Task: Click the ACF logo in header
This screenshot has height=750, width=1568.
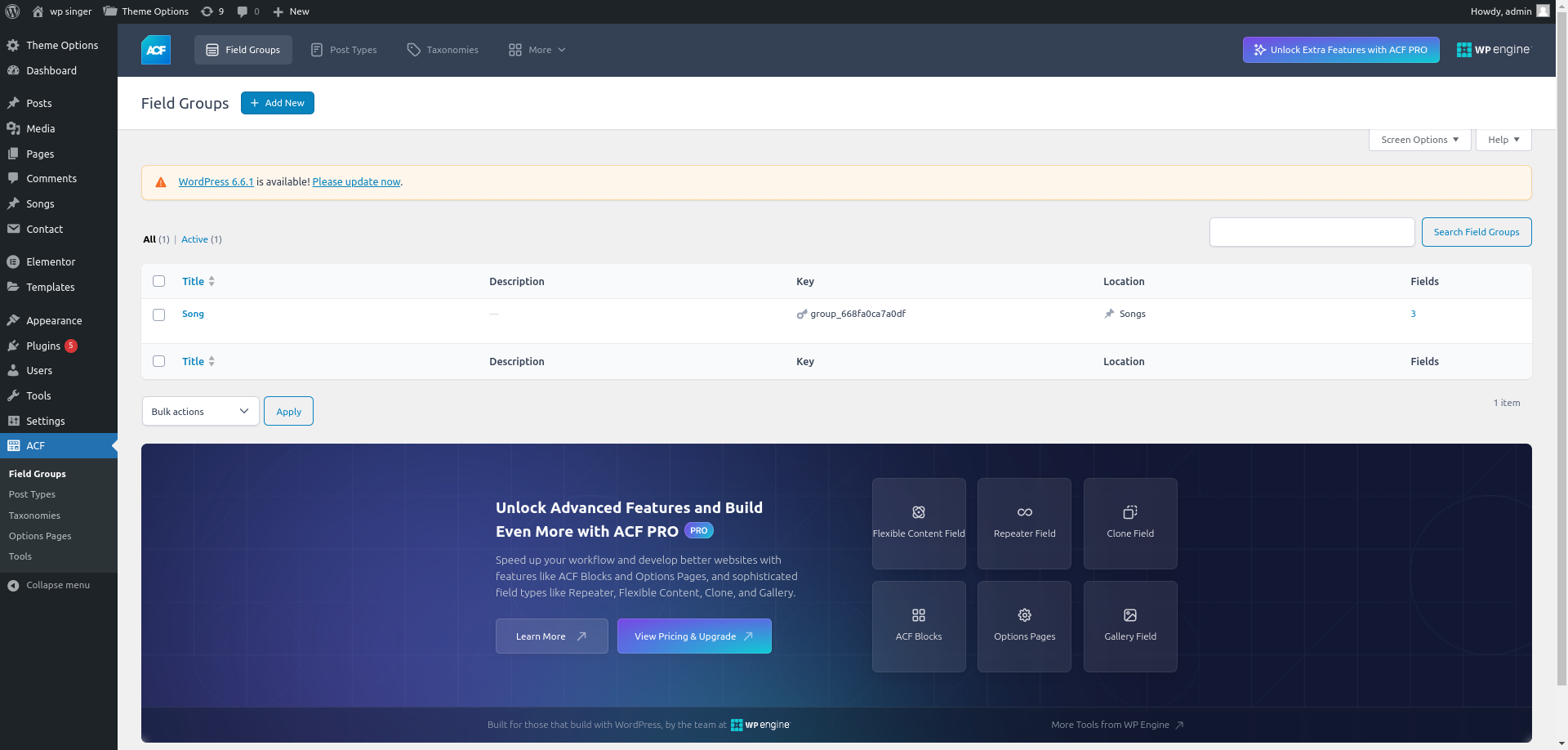Action: [156, 50]
